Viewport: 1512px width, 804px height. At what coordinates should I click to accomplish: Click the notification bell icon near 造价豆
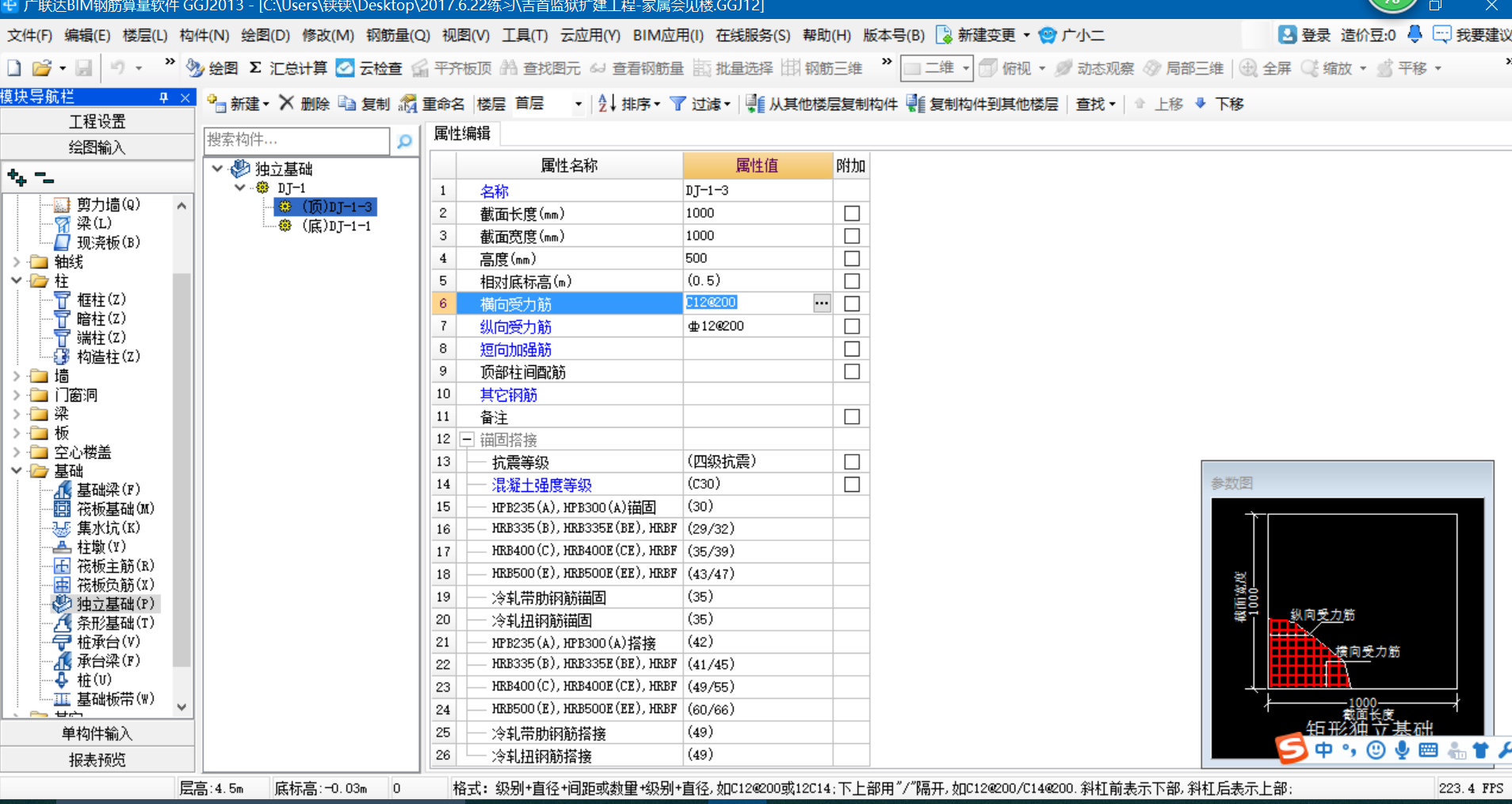(1415, 35)
